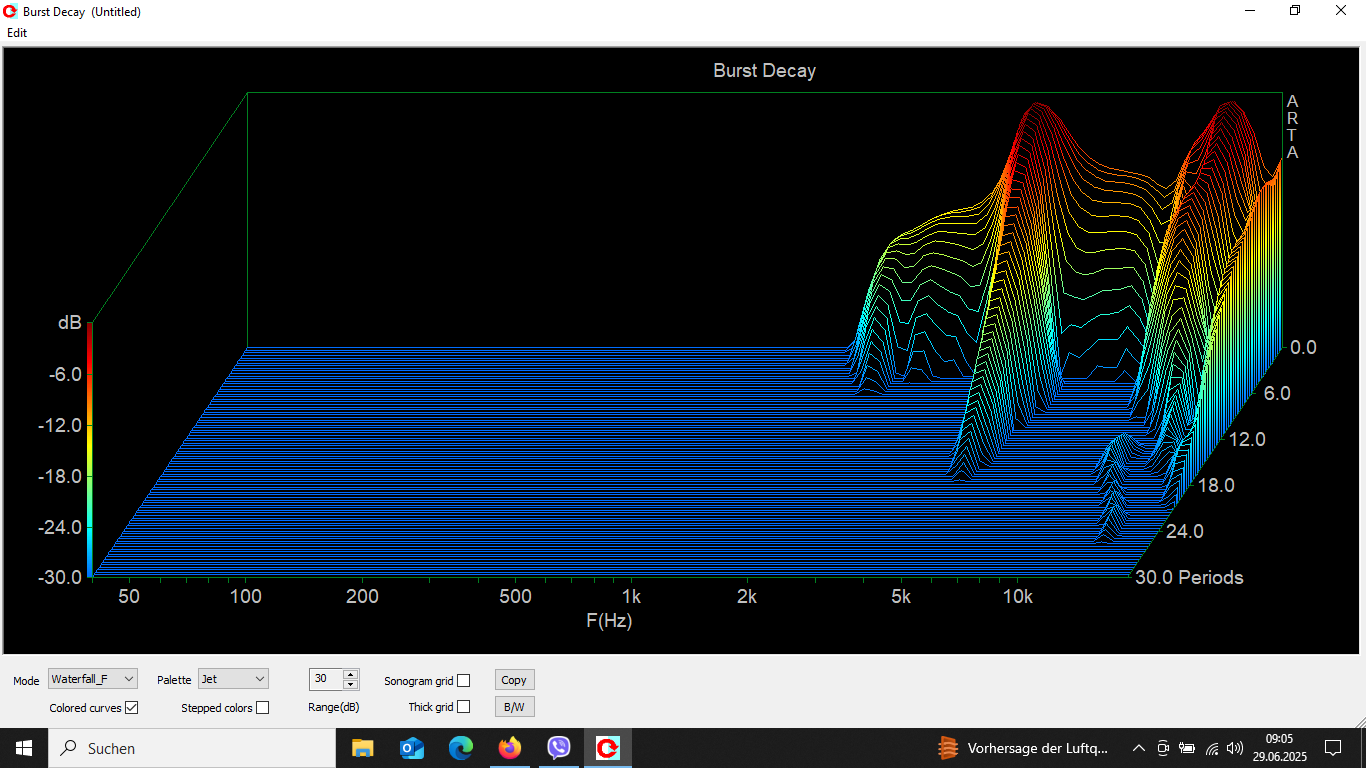Click the 12.0 periods axis label
The image size is (1366, 768).
[x=1246, y=439]
